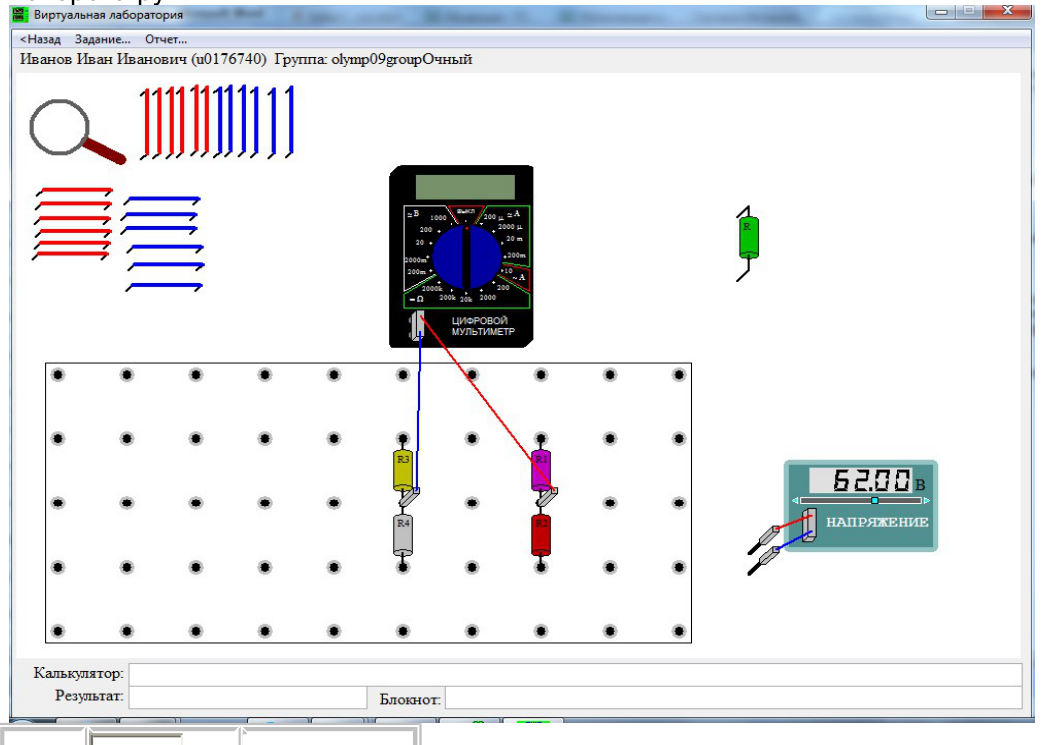Click the 2000k ohm range label
1043x745 pixels.
pos(432,289)
